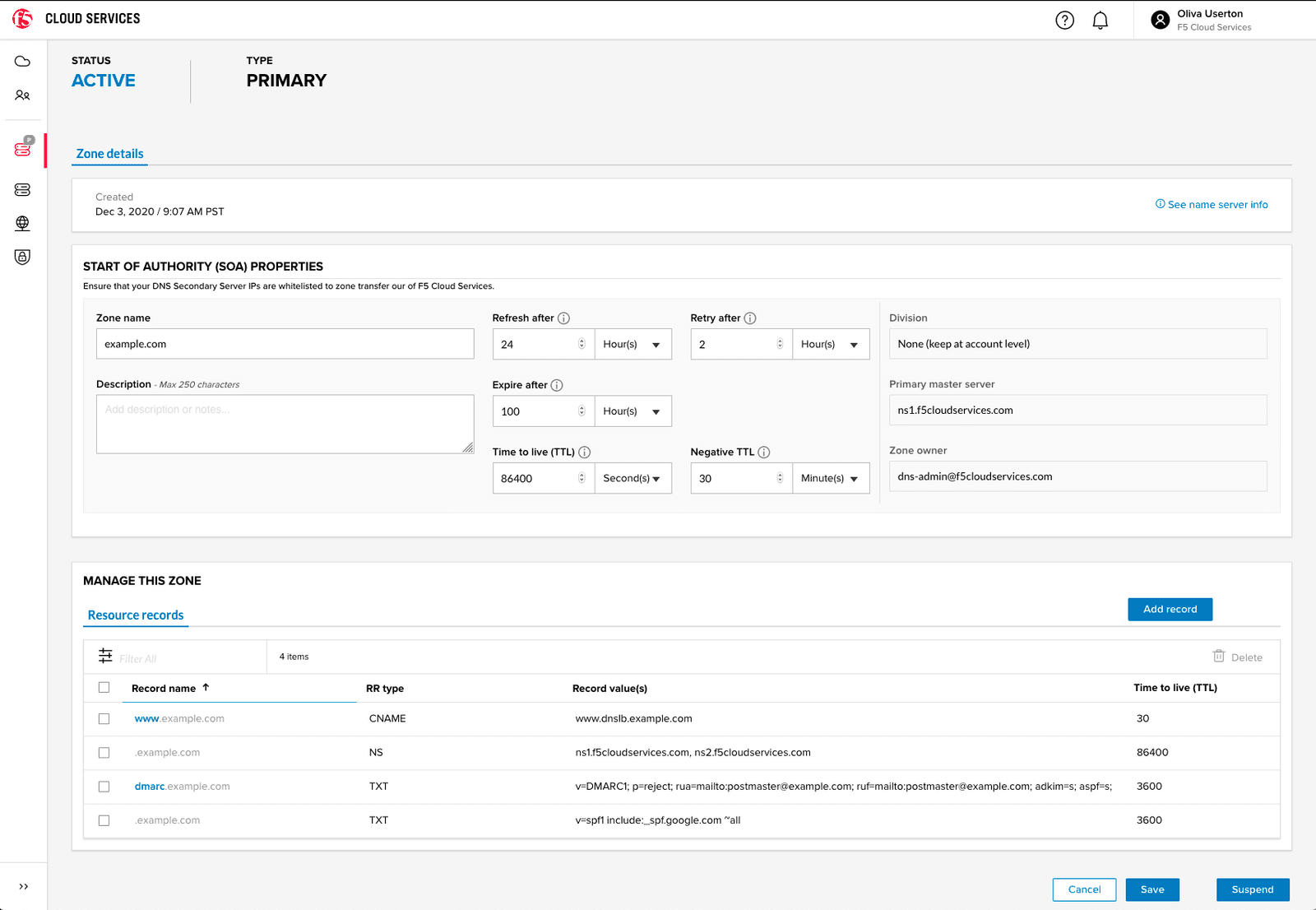The height and width of the screenshot is (910, 1316).
Task: Select the globe icon in the sidebar
Action: pos(22,223)
